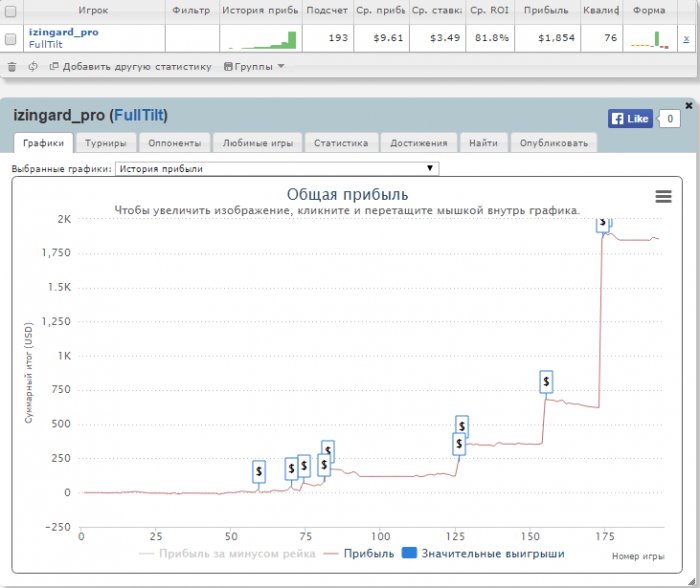Open the 'История прибыли' chart dropdown
700x588 pixels.
[x=277, y=169]
